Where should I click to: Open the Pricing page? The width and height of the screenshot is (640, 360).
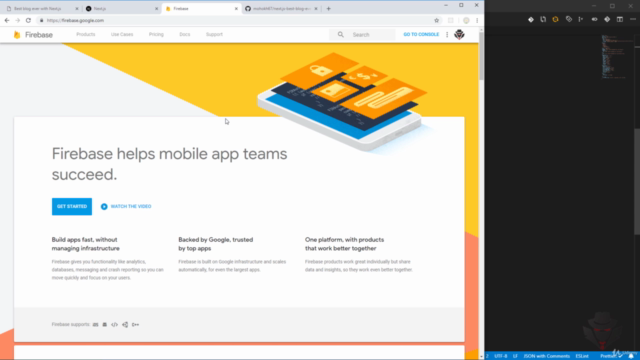pos(156,35)
